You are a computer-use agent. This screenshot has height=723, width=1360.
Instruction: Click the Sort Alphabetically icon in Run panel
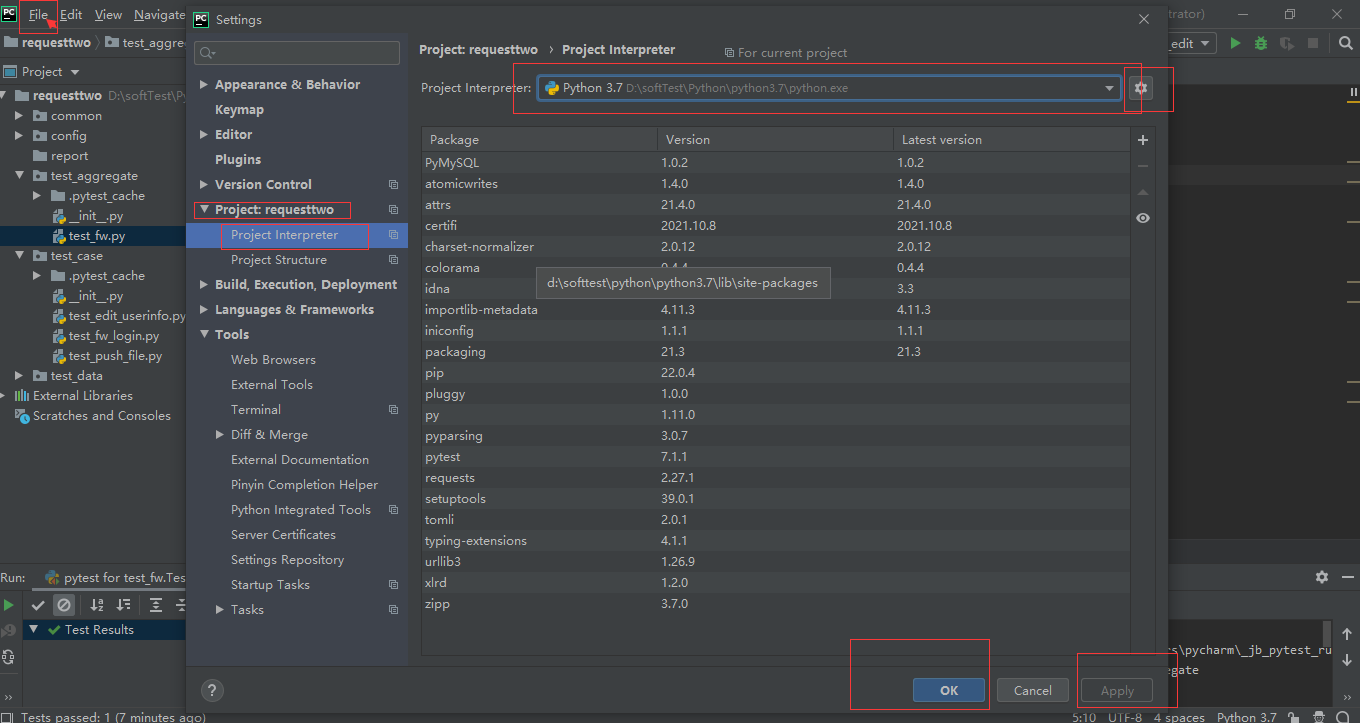coord(97,605)
